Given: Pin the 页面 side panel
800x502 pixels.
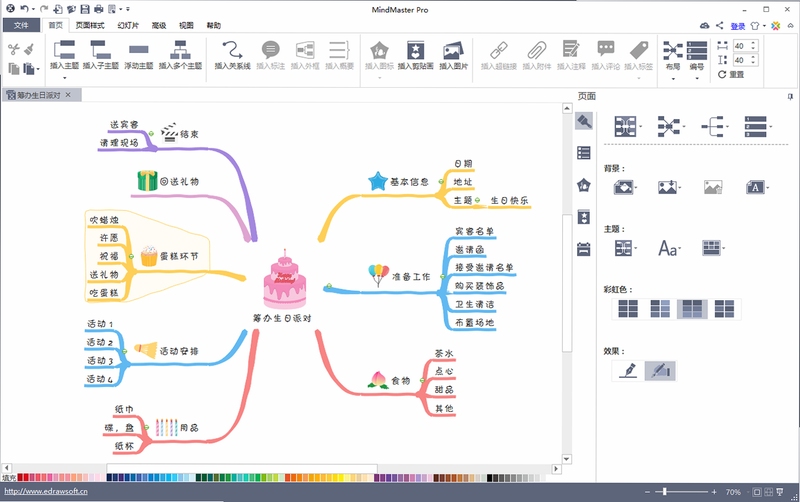Looking at the screenshot, I should tap(790, 96).
